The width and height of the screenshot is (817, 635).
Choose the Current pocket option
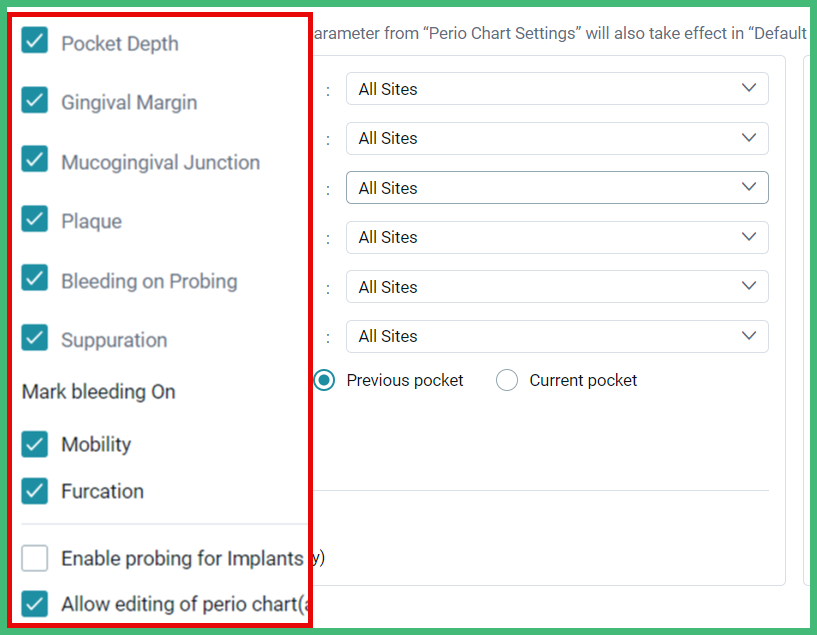pos(507,380)
